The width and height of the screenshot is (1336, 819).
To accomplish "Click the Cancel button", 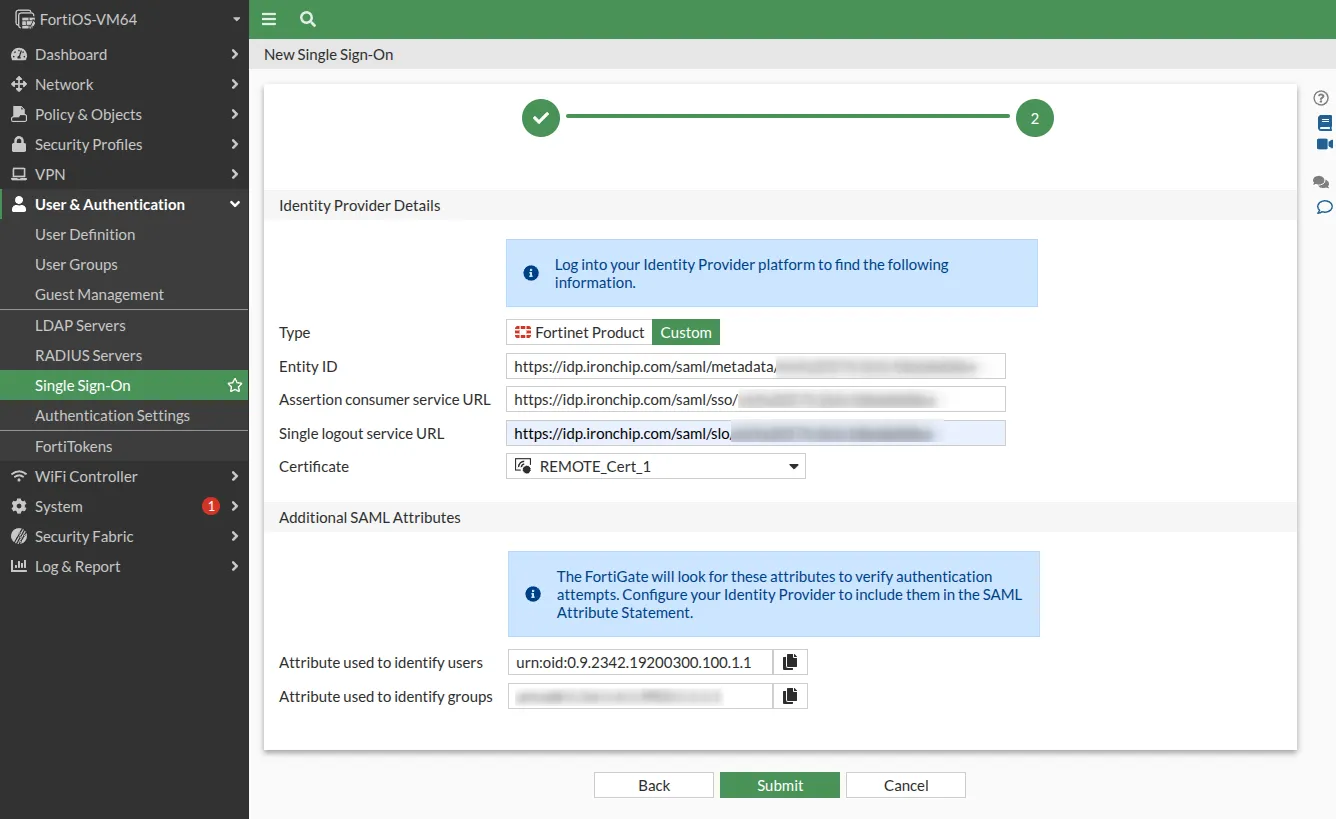I will pyautogui.click(x=906, y=785).
